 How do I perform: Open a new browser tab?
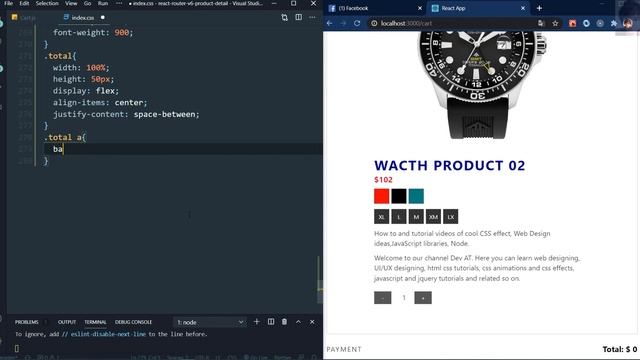pos(539,8)
